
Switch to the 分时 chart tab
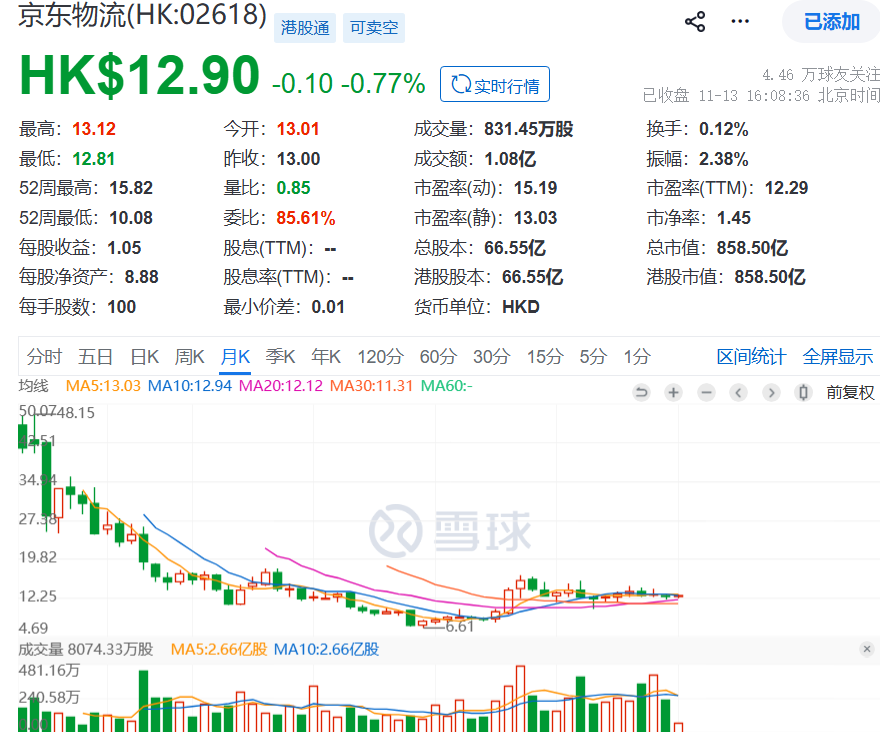tap(44, 356)
